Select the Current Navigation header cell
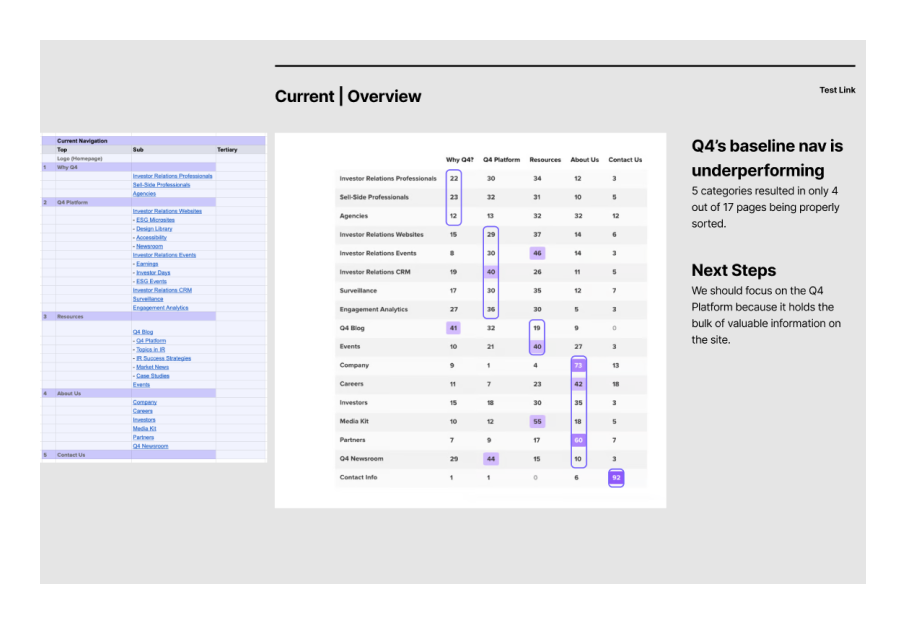The image size is (906, 624). pos(81,141)
